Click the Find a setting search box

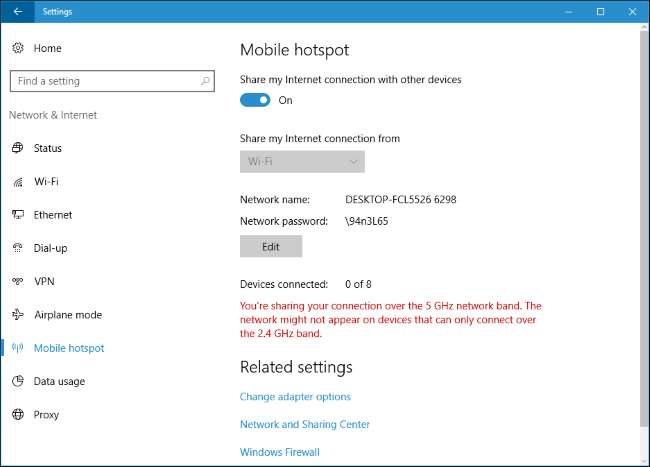[112, 81]
